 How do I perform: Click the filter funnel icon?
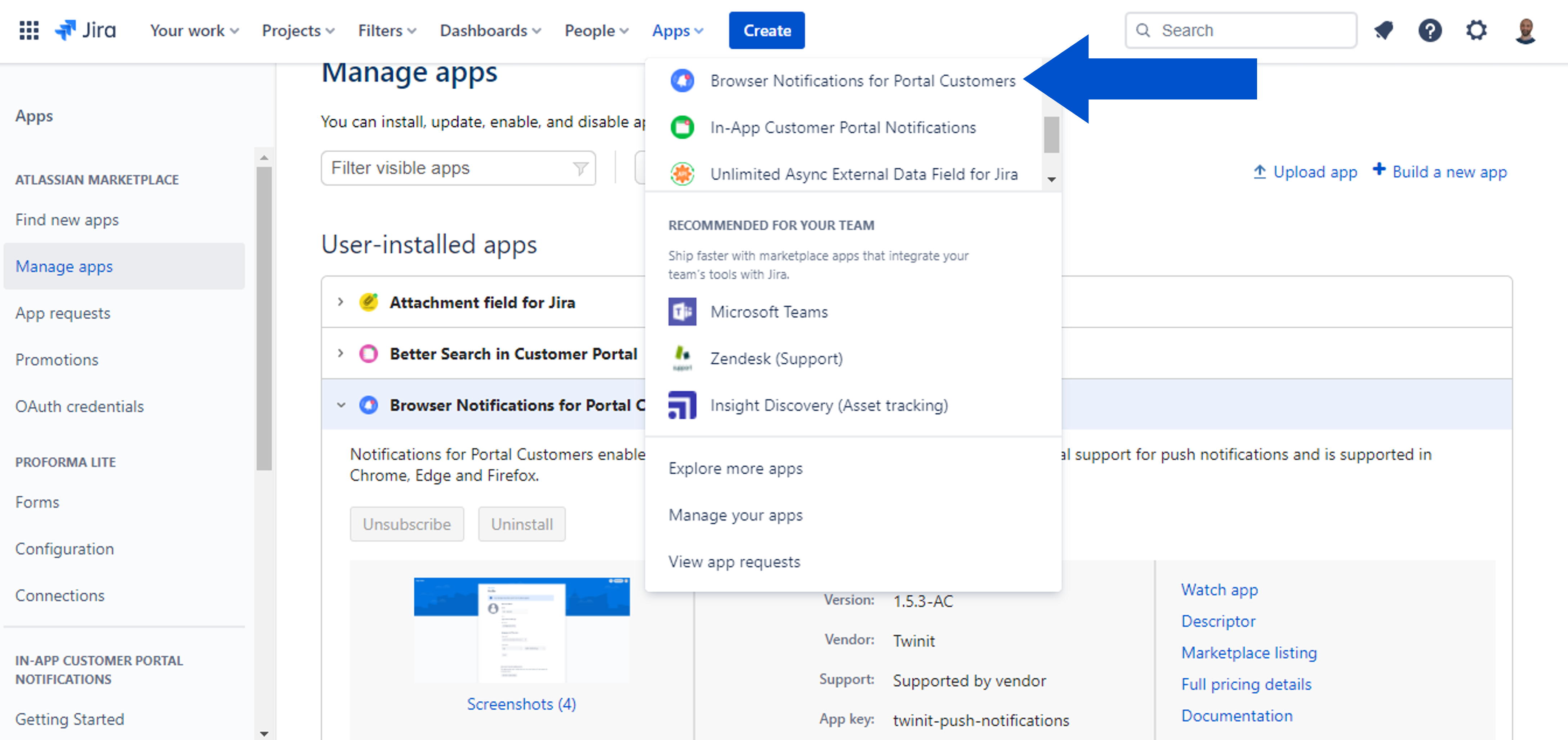coord(580,168)
